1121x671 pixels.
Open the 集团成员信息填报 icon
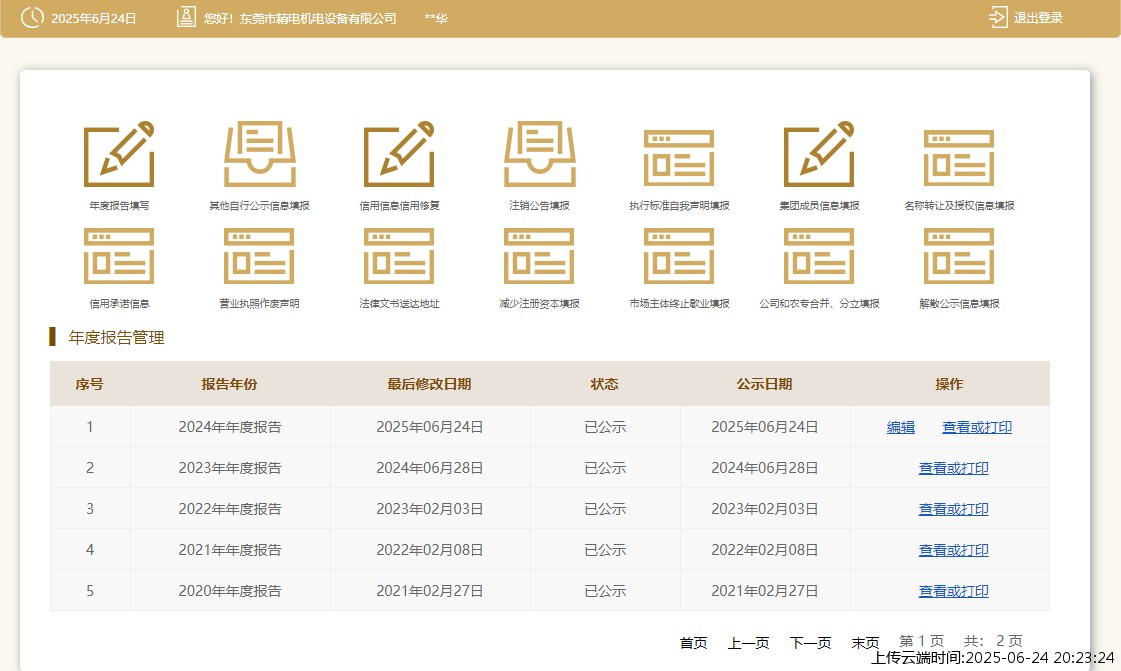(x=819, y=154)
